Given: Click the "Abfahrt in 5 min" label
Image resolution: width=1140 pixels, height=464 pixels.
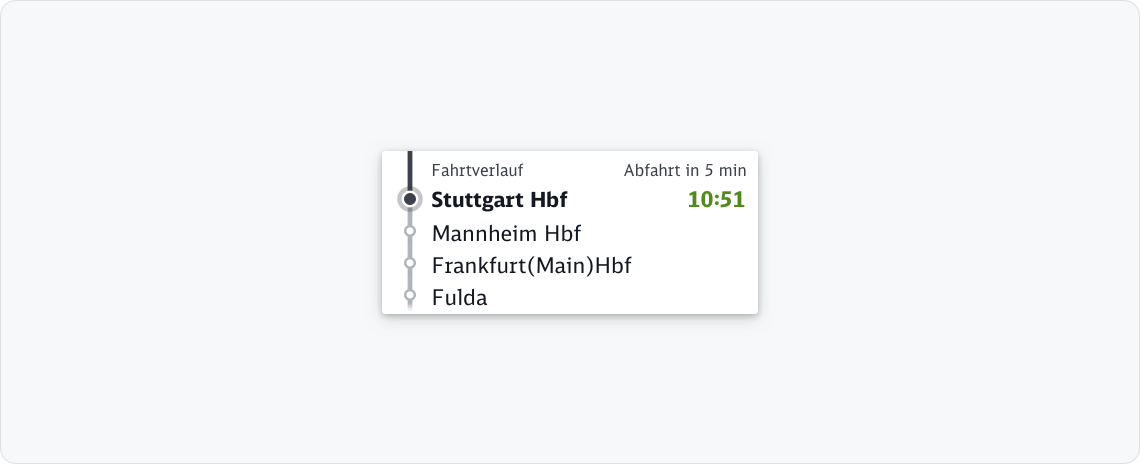Looking at the screenshot, I should (x=685, y=171).
